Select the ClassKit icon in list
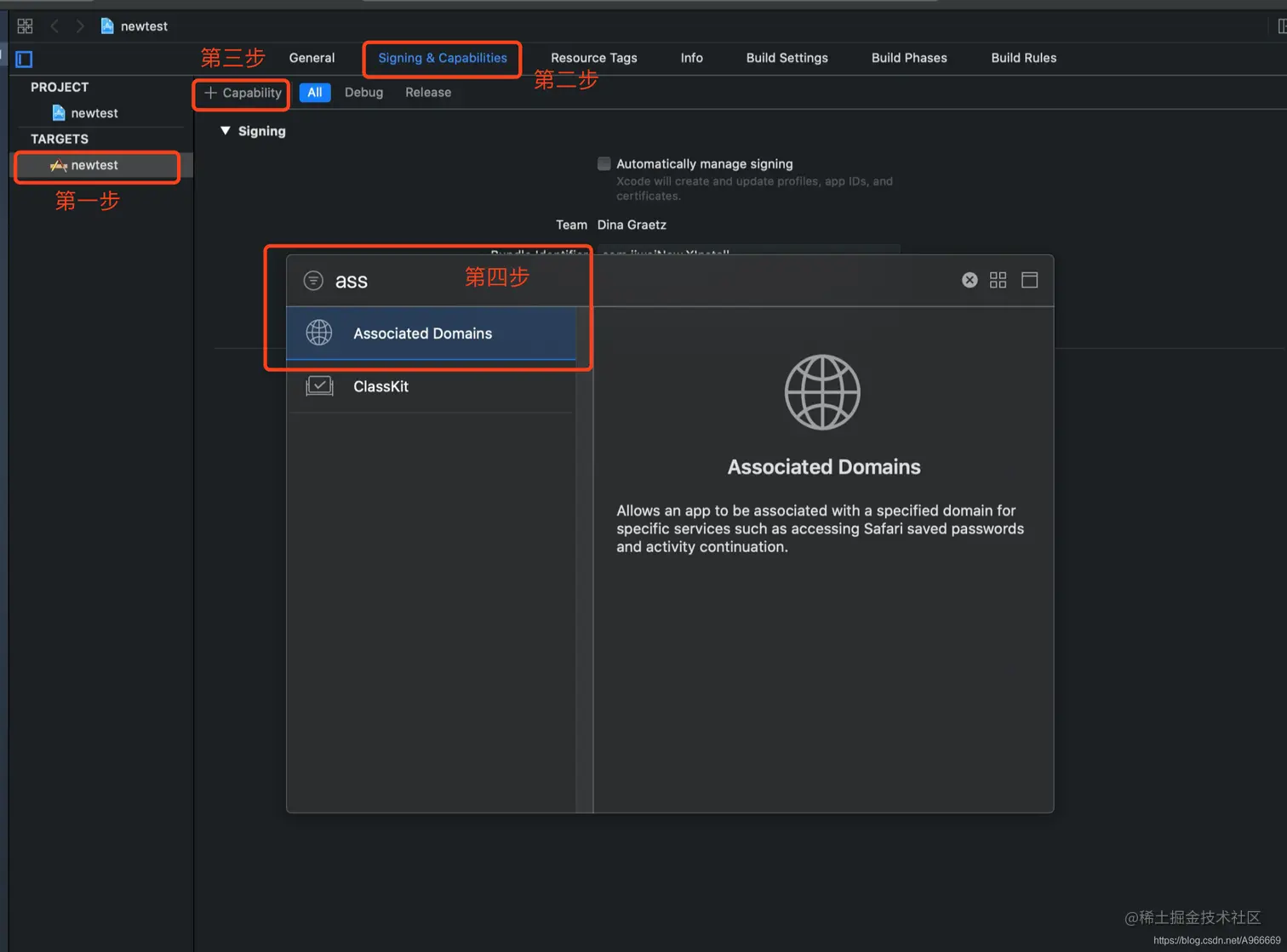This screenshot has height=952, width=1287. click(x=319, y=386)
